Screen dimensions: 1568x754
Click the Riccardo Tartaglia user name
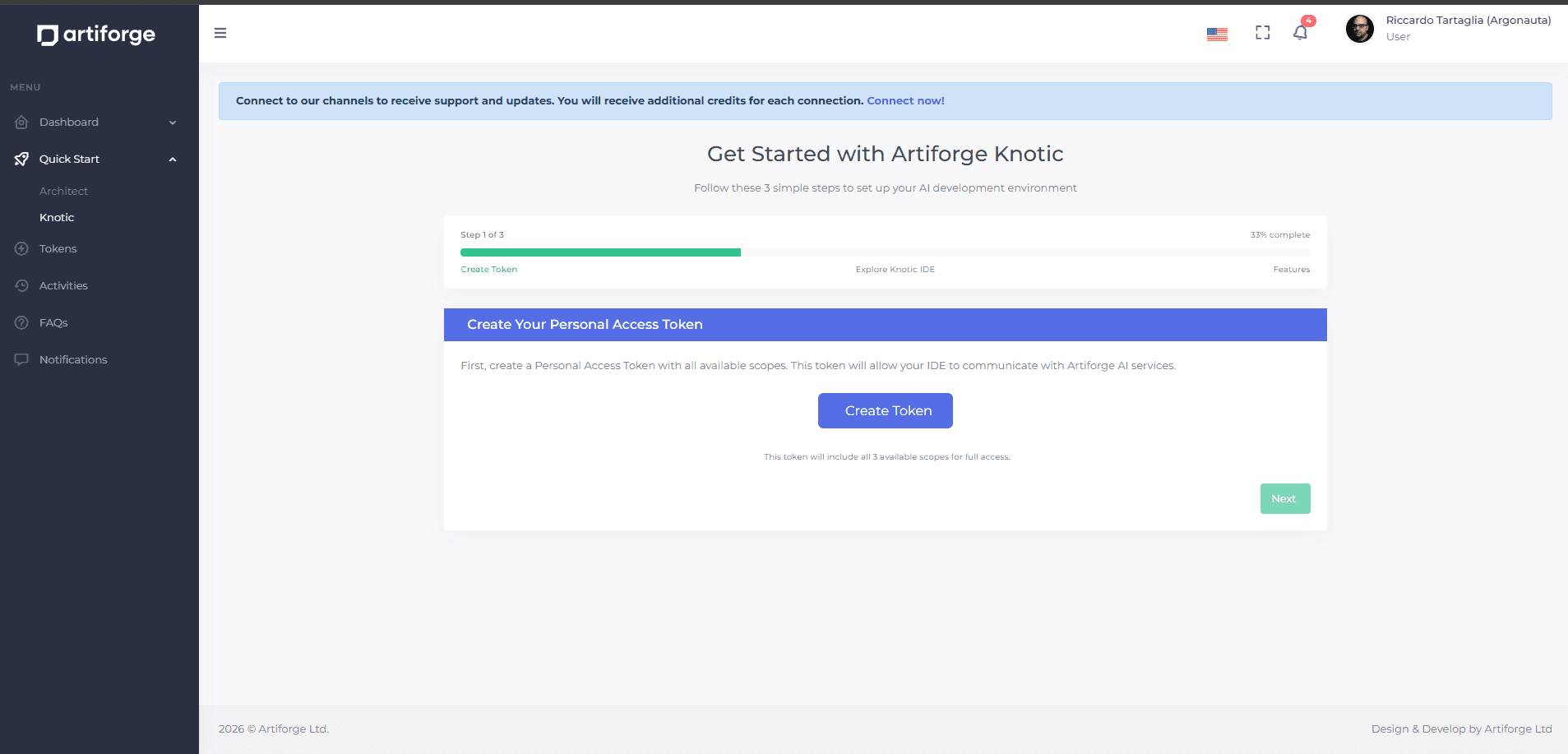pos(1469,21)
